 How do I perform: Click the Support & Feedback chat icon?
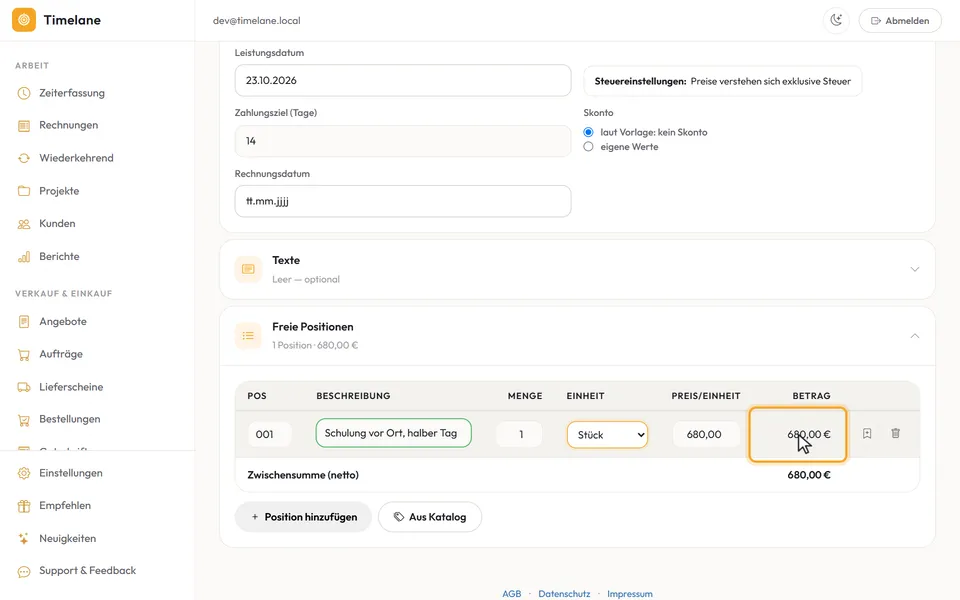24,571
